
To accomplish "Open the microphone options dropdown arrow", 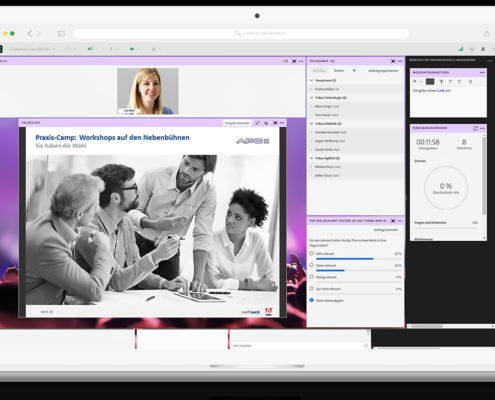I will tap(117, 49).
